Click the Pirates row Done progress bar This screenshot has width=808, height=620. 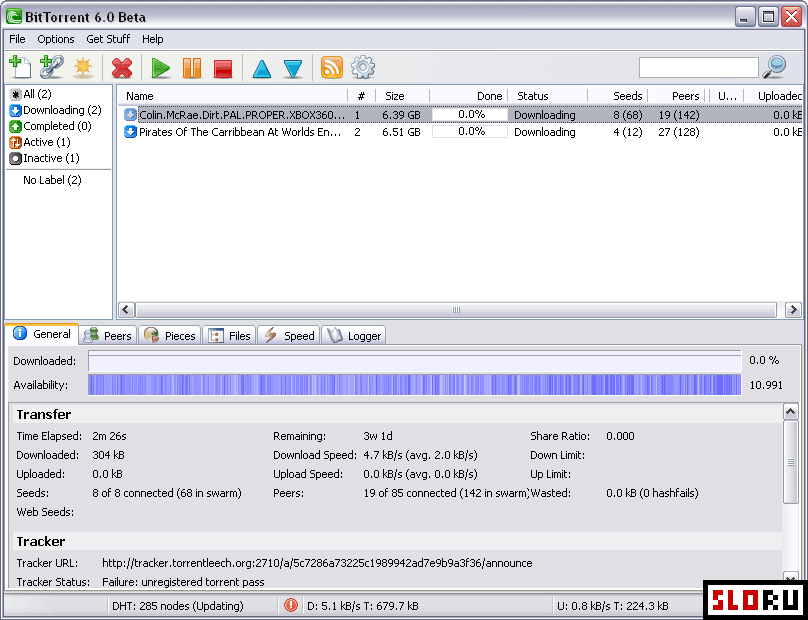(x=469, y=132)
